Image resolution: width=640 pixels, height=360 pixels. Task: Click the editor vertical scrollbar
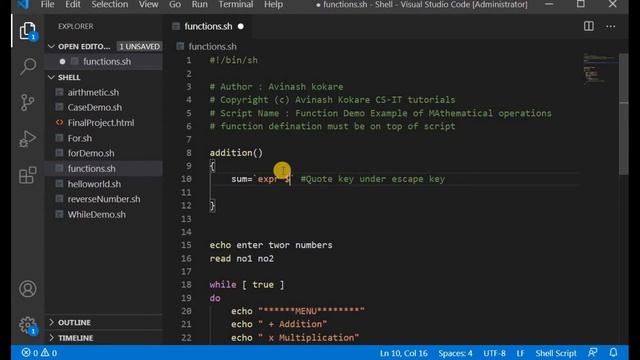coord(623,114)
